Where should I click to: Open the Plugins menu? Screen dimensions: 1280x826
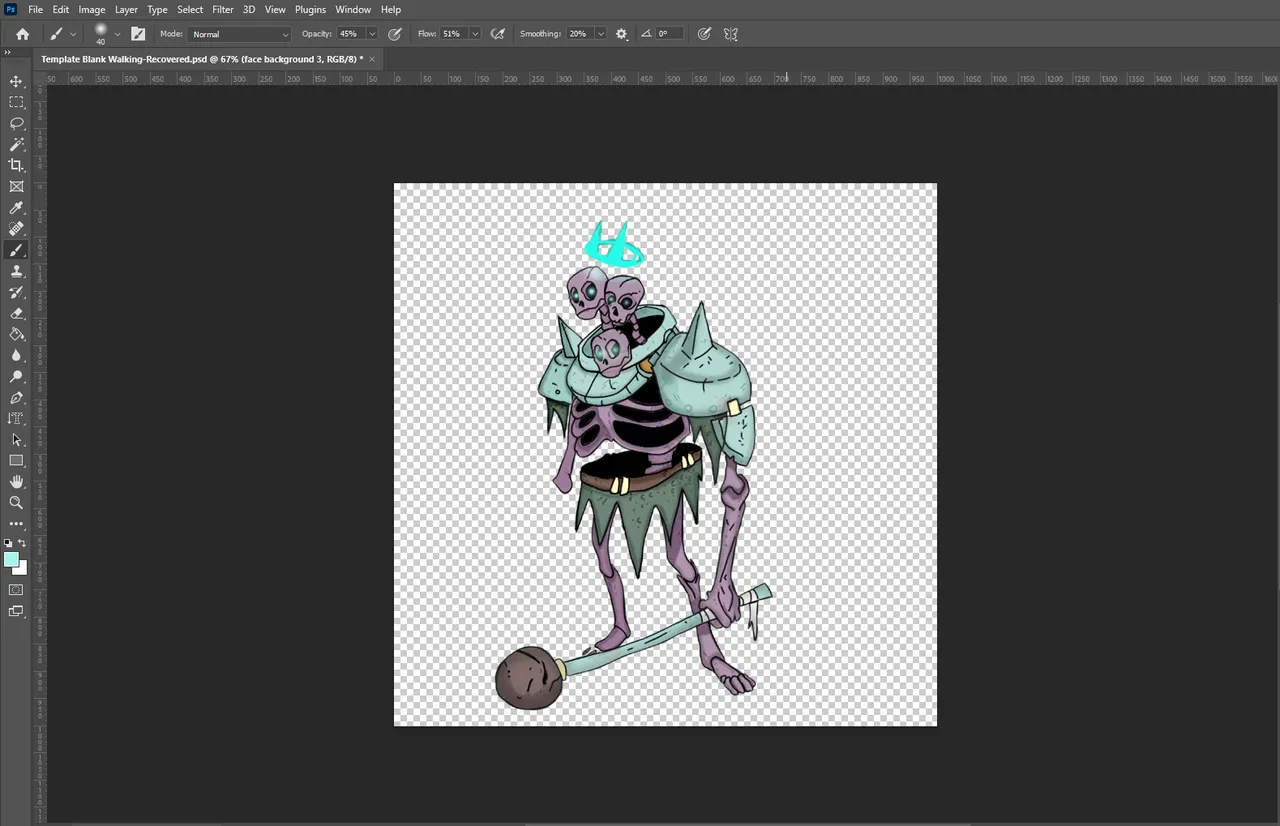point(310,9)
